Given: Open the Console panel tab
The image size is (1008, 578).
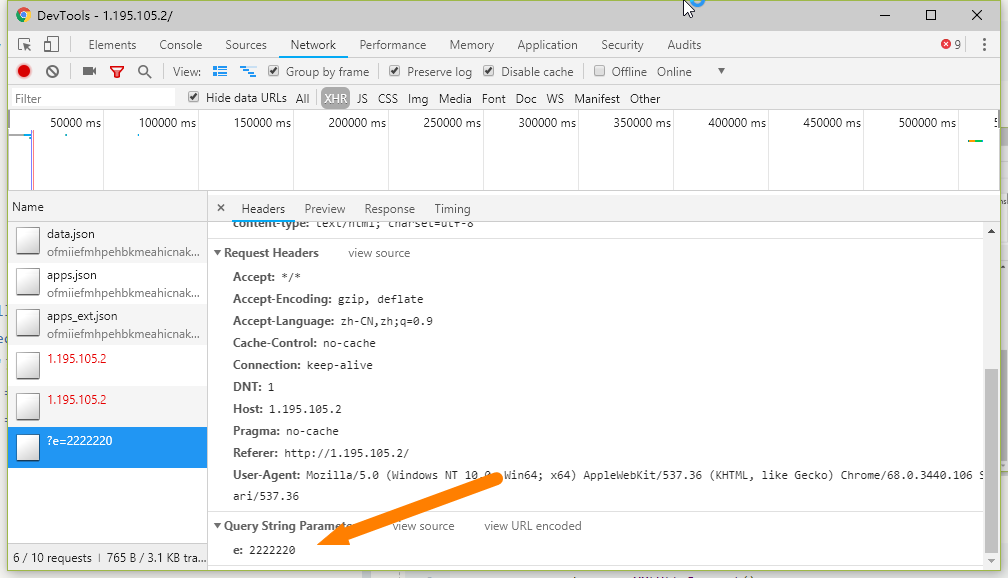Looking at the screenshot, I should [x=181, y=44].
